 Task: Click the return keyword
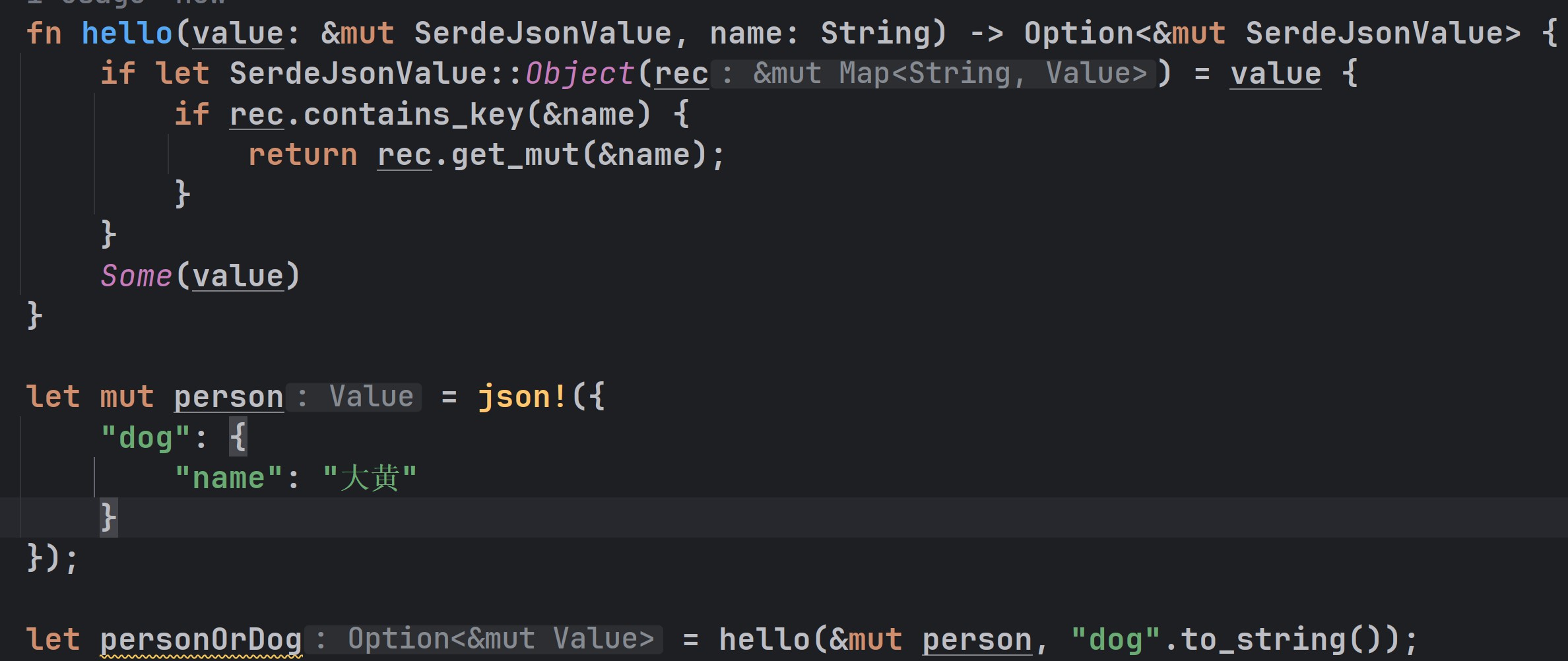[303, 154]
